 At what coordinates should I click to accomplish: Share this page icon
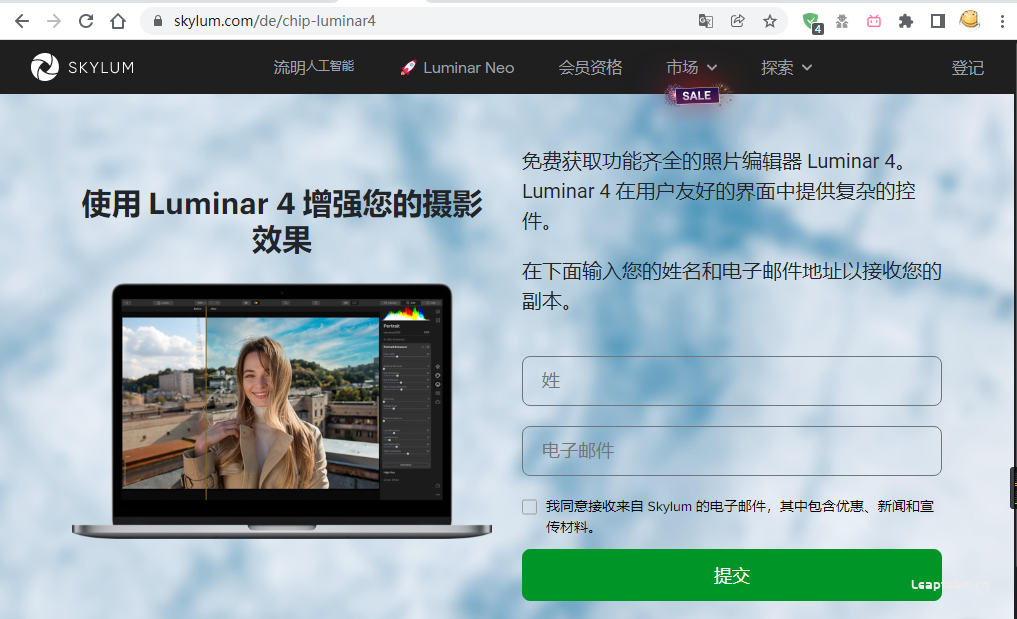[737, 21]
